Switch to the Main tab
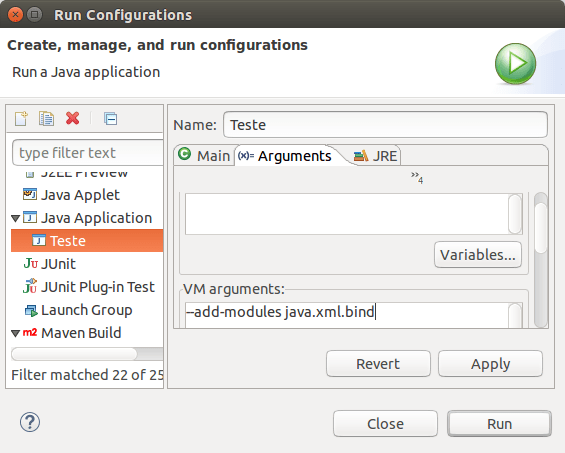The height and width of the screenshot is (453, 565). [x=204, y=156]
